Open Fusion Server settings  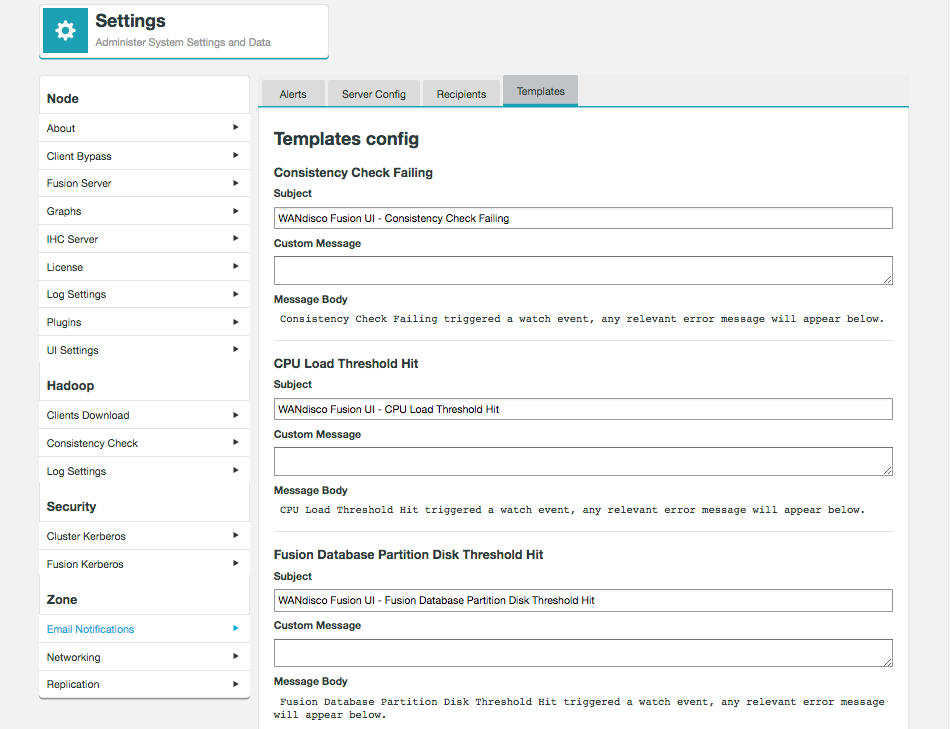(144, 183)
